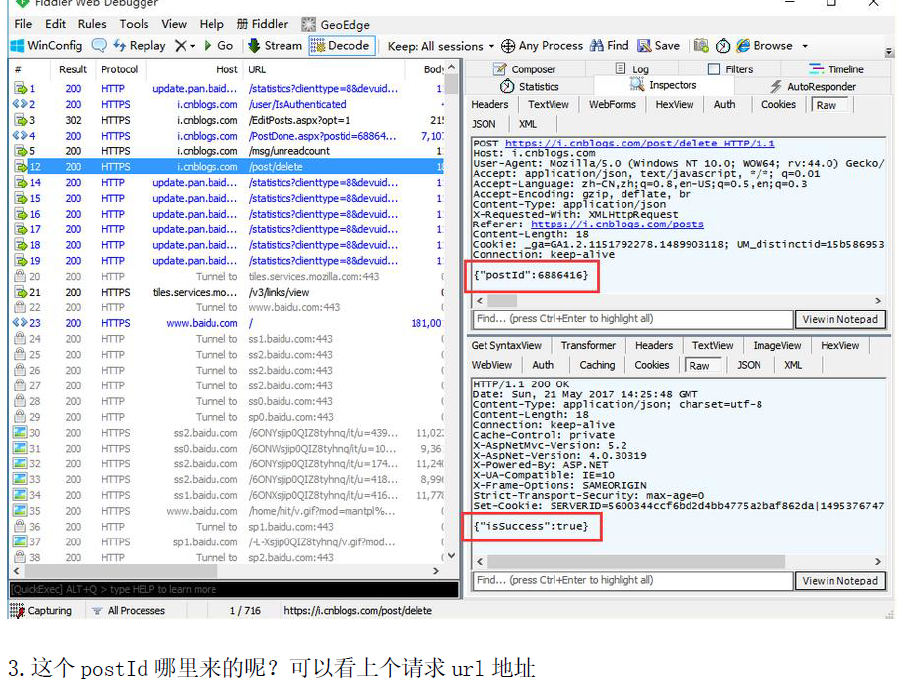This screenshot has width=922, height=694.
Task: Click the Replay toolbar button
Action: (139, 45)
